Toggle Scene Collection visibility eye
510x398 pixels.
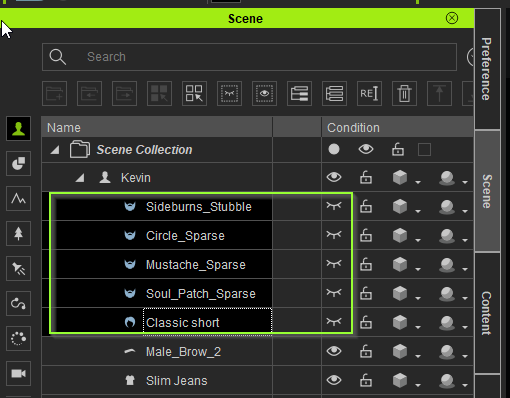(366, 149)
